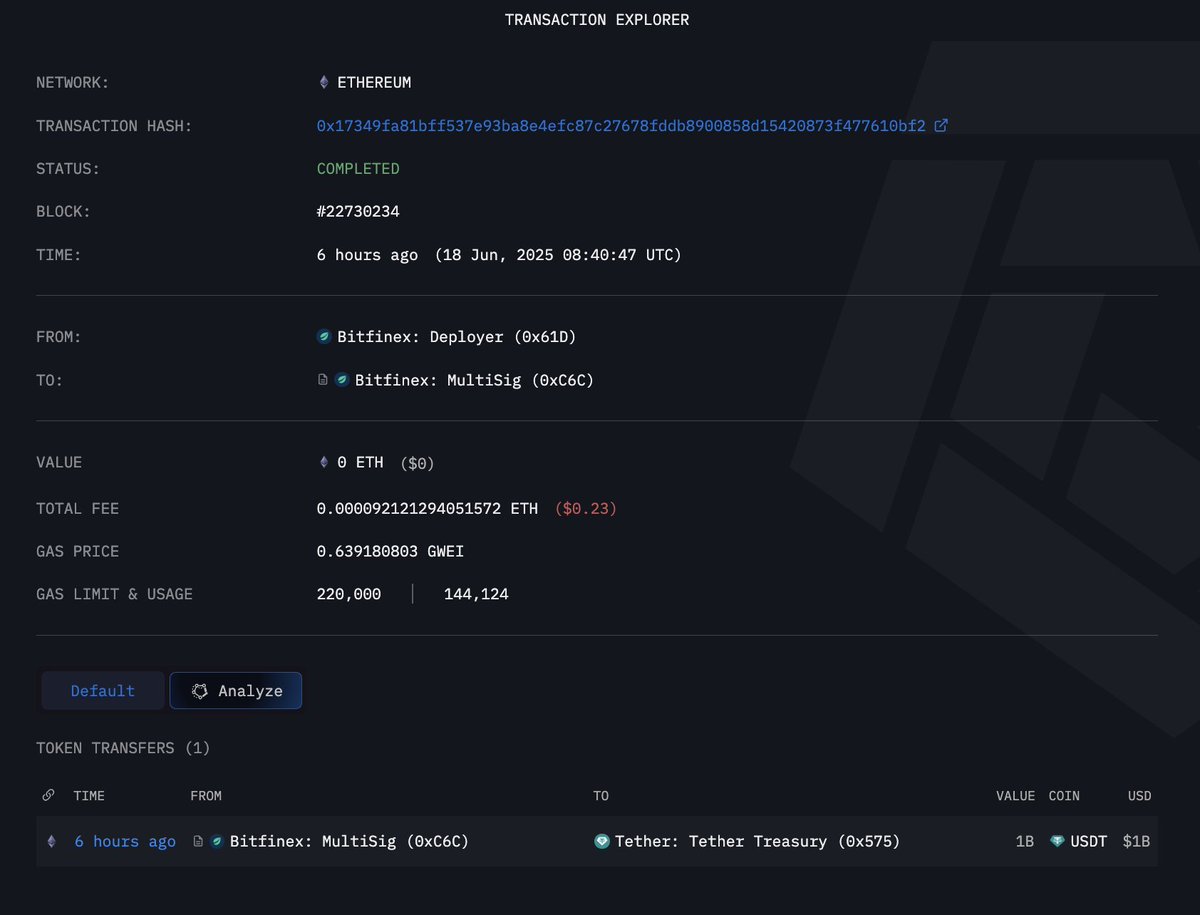Sort by the USD column header
Screen dimensions: 1200x915
click(1139, 796)
